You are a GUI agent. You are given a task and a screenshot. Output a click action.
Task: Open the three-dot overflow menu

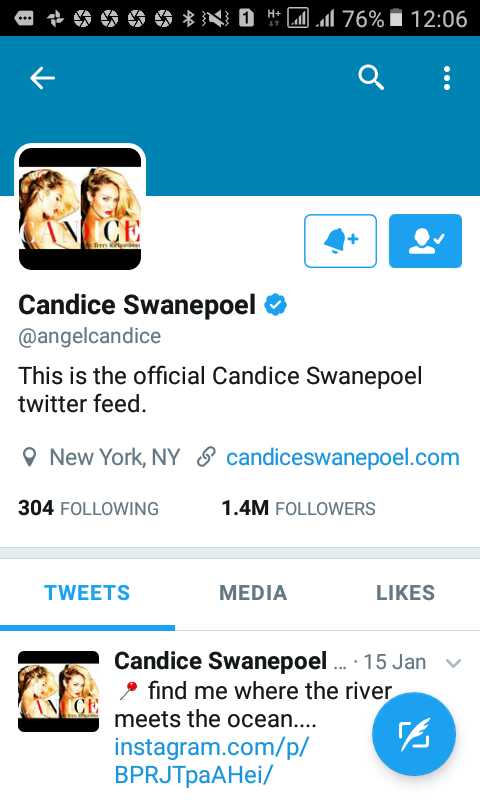point(447,78)
